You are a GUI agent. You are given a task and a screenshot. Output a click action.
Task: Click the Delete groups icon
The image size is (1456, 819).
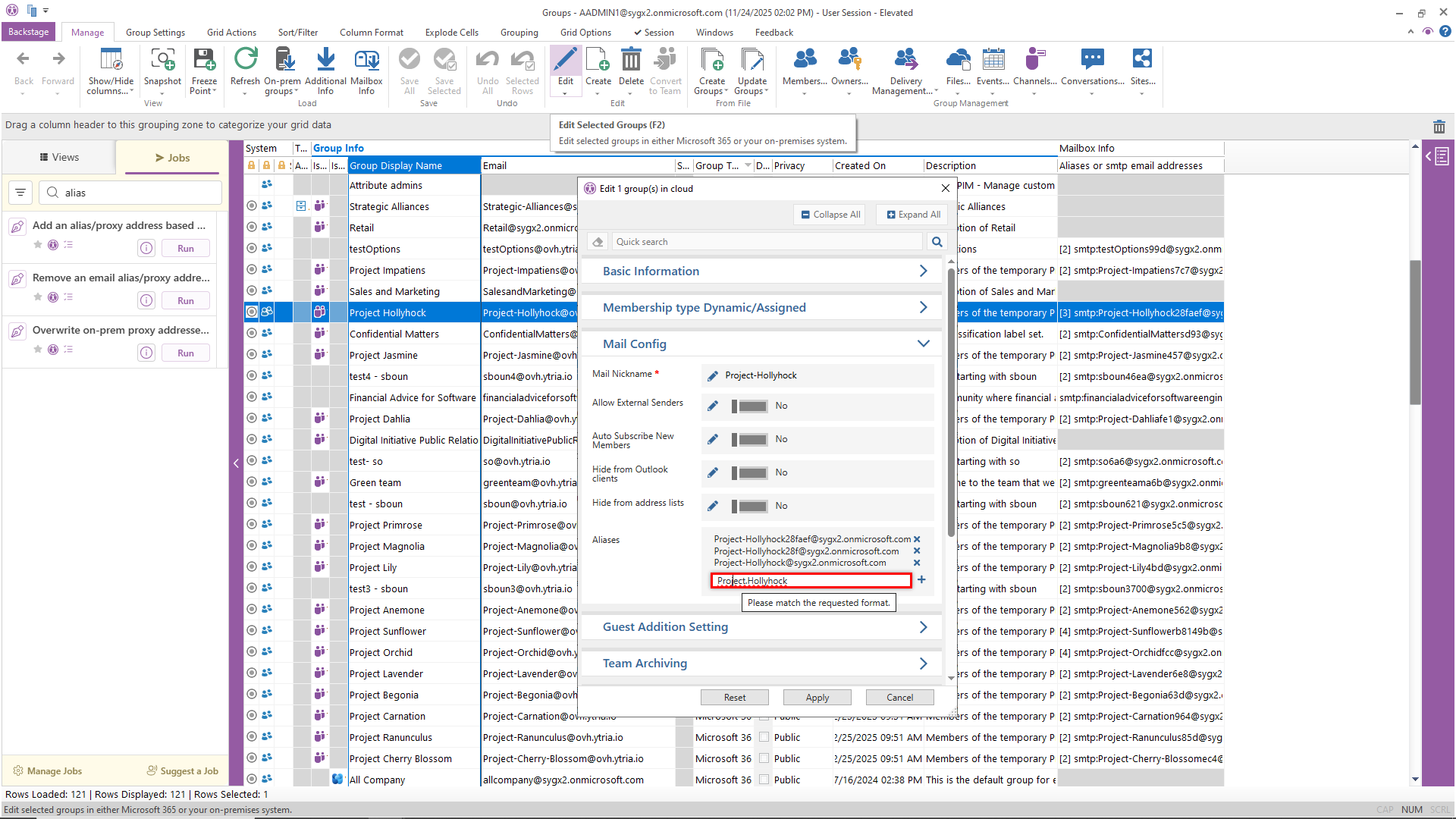tap(631, 61)
